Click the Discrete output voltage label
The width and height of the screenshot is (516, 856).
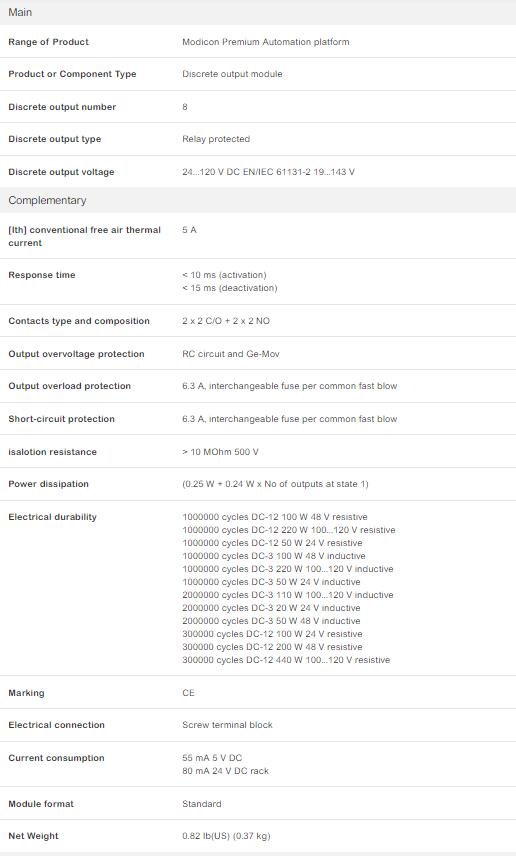click(x=61, y=172)
